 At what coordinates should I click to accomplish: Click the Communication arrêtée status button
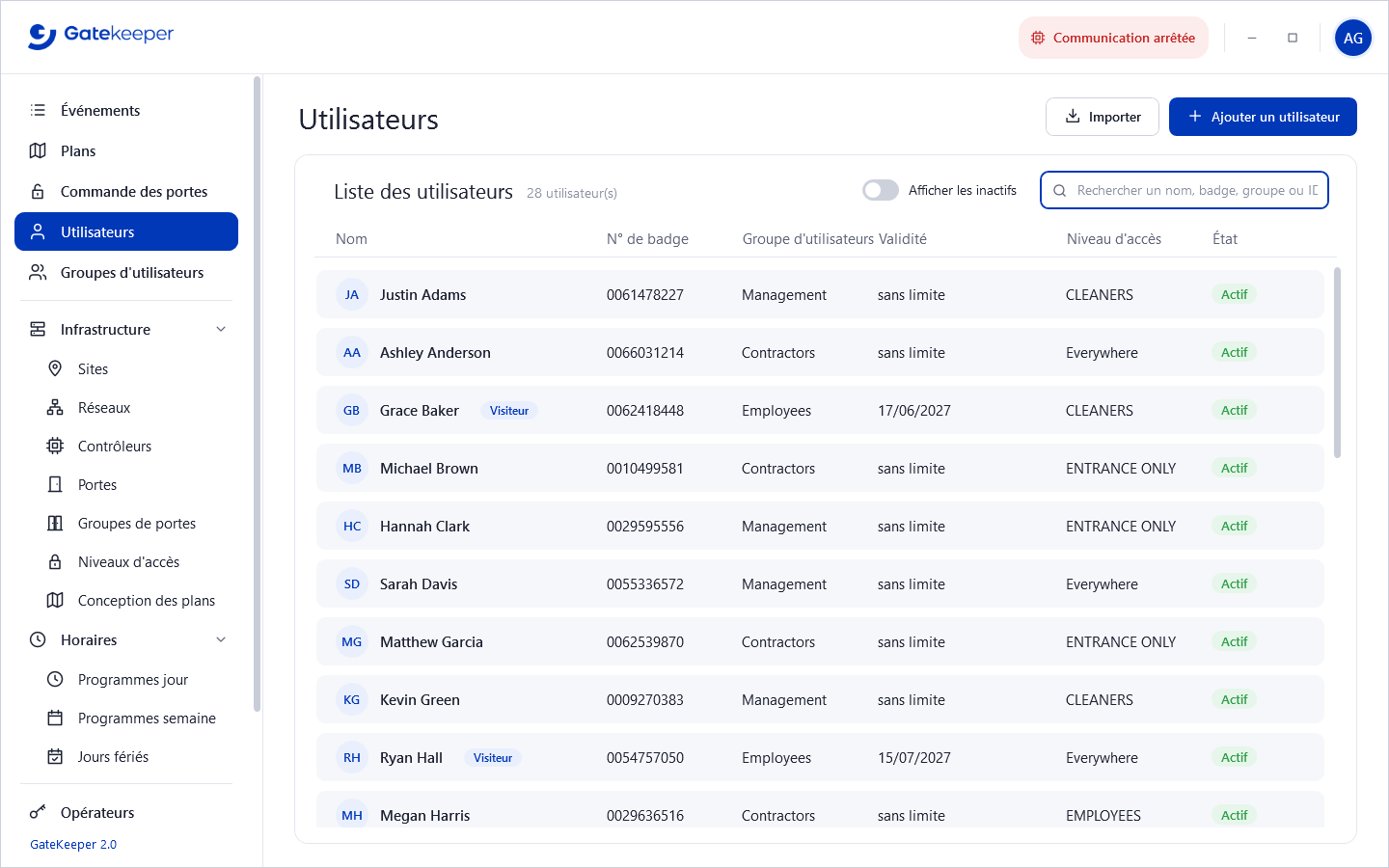pyautogui.click(x=1113, y=38)
